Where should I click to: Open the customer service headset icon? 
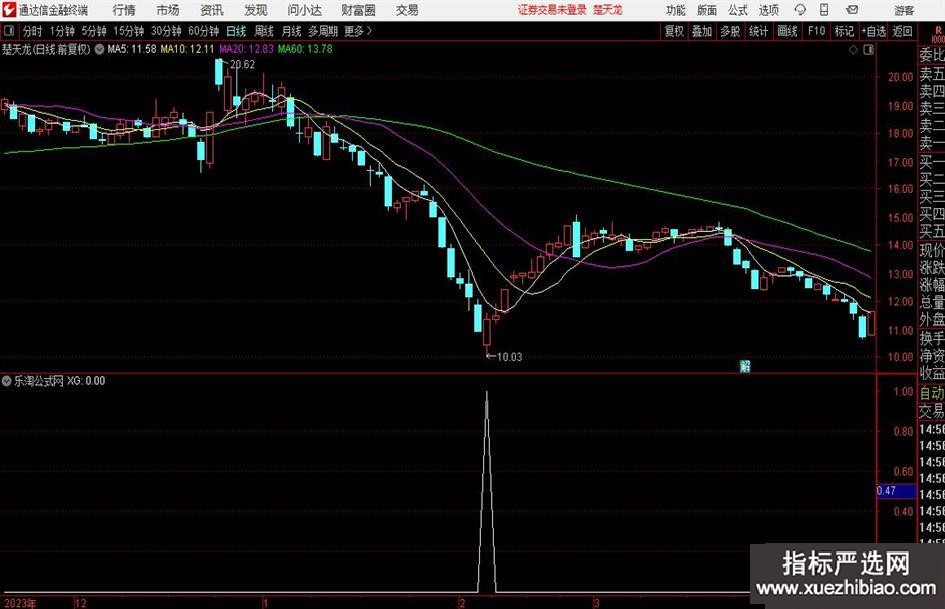pos(800,10)
